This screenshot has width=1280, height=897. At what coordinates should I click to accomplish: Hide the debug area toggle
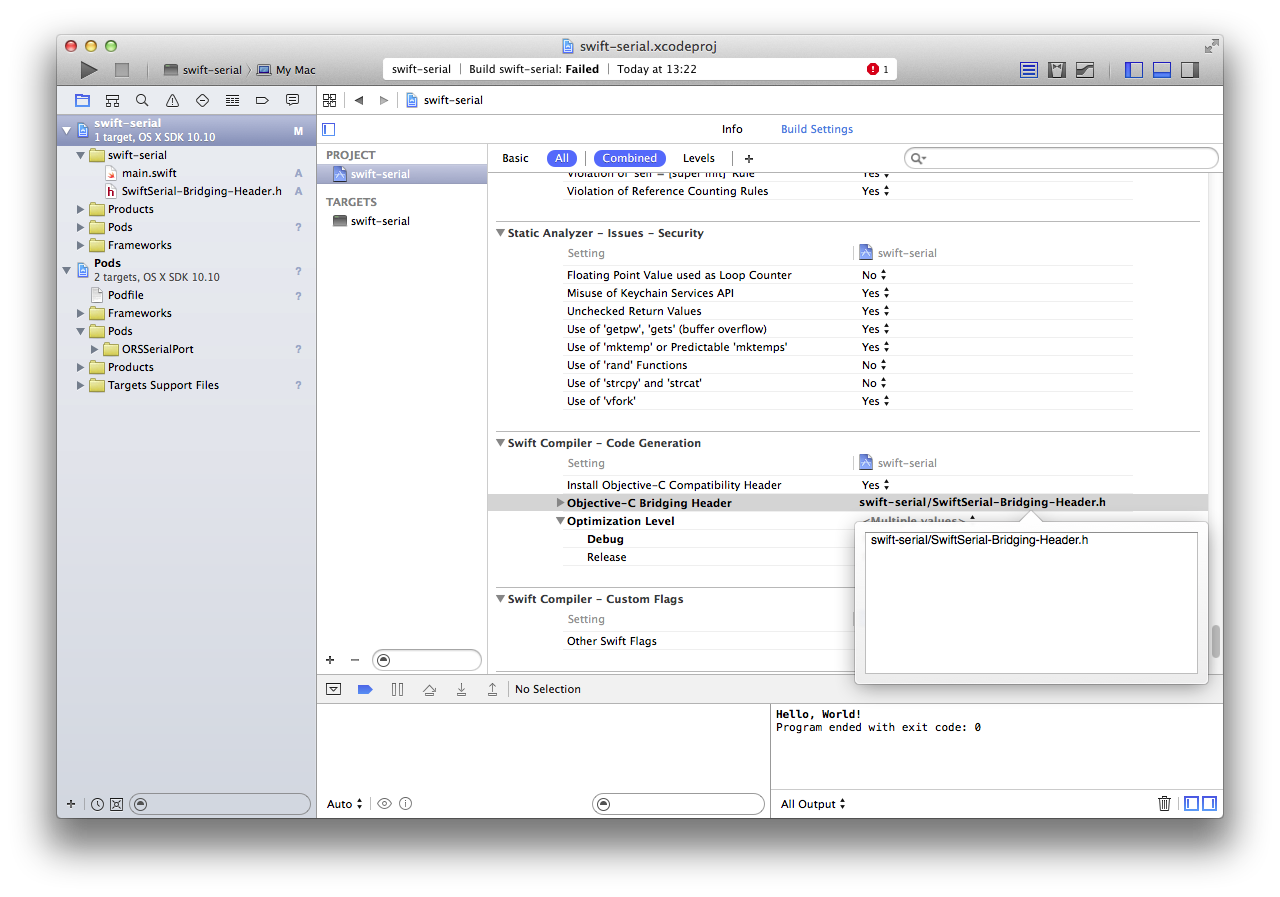pos(334,689)
